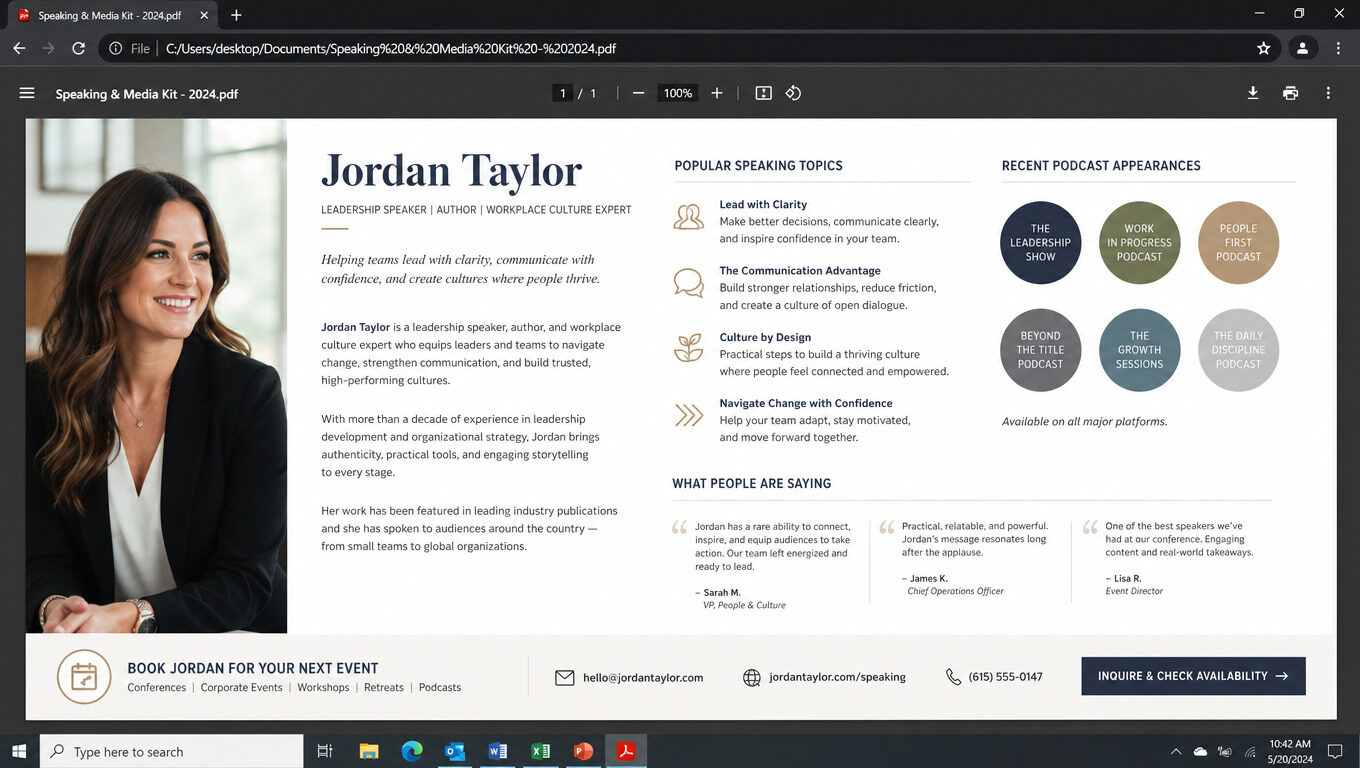Zoom in with the plus button
The width and height of the screenshot is (1360, 768).
point(717,93)
